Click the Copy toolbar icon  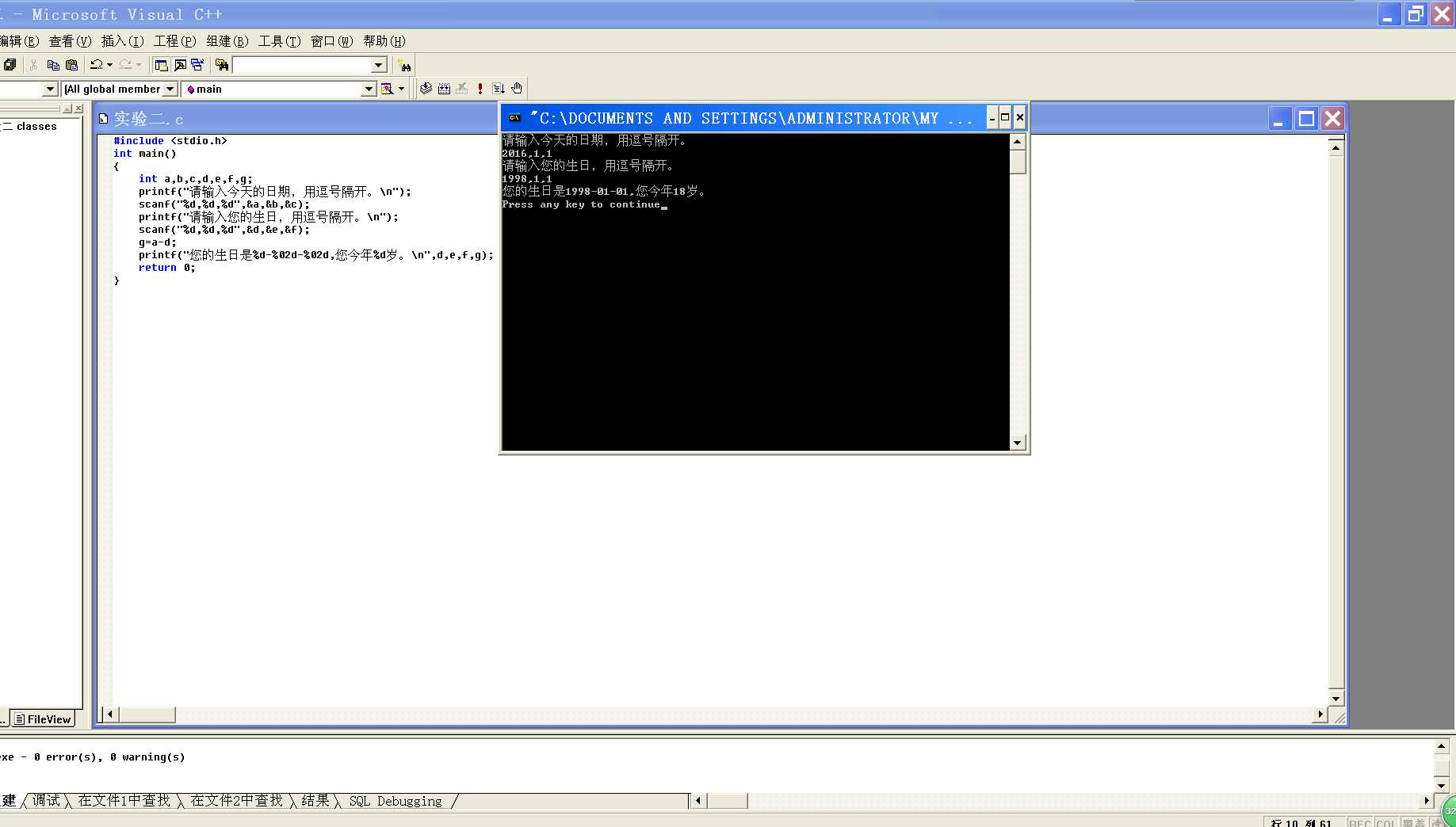click(53, 65)
